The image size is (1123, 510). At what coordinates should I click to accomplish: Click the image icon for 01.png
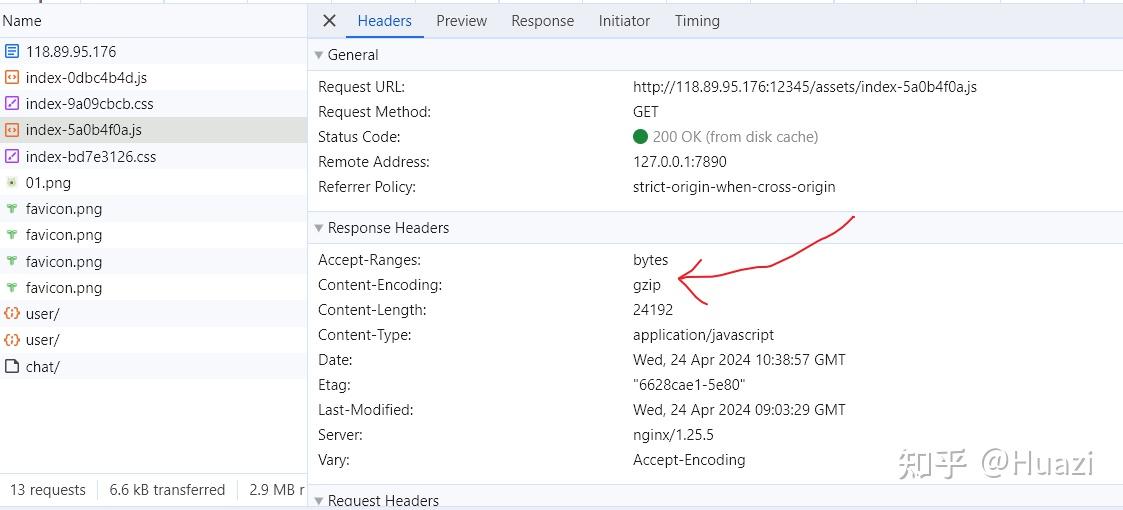click(12, 182)
